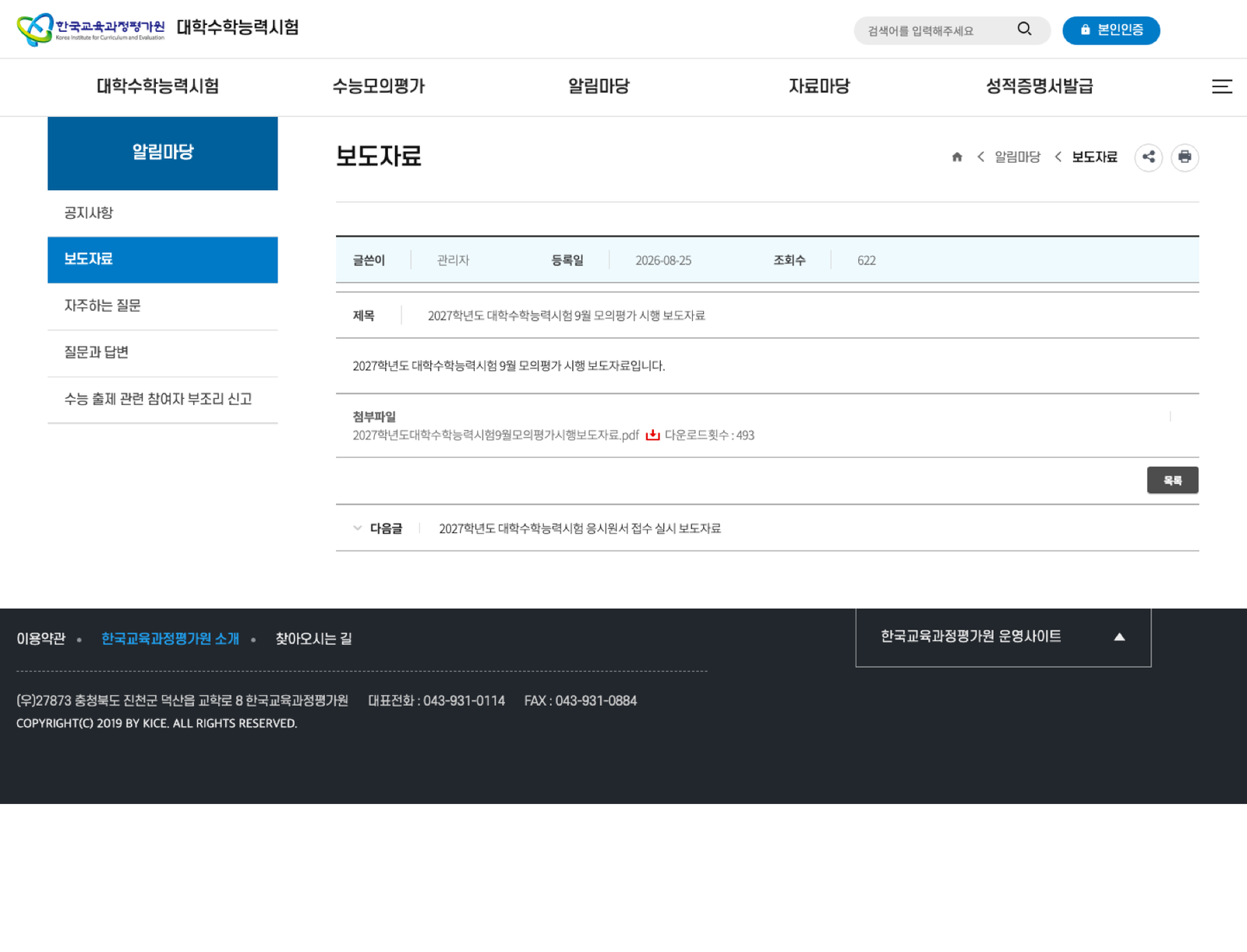The image size is (1247, 952).
Task: Select 자주하는 질문 in sidebar
Action: tap(163, 306)
